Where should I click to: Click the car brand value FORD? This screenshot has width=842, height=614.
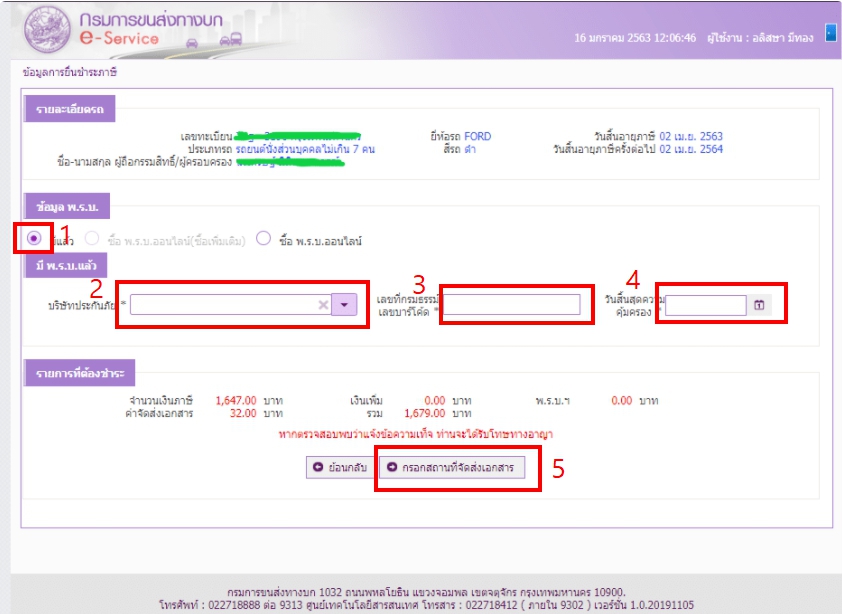(477, 136)
